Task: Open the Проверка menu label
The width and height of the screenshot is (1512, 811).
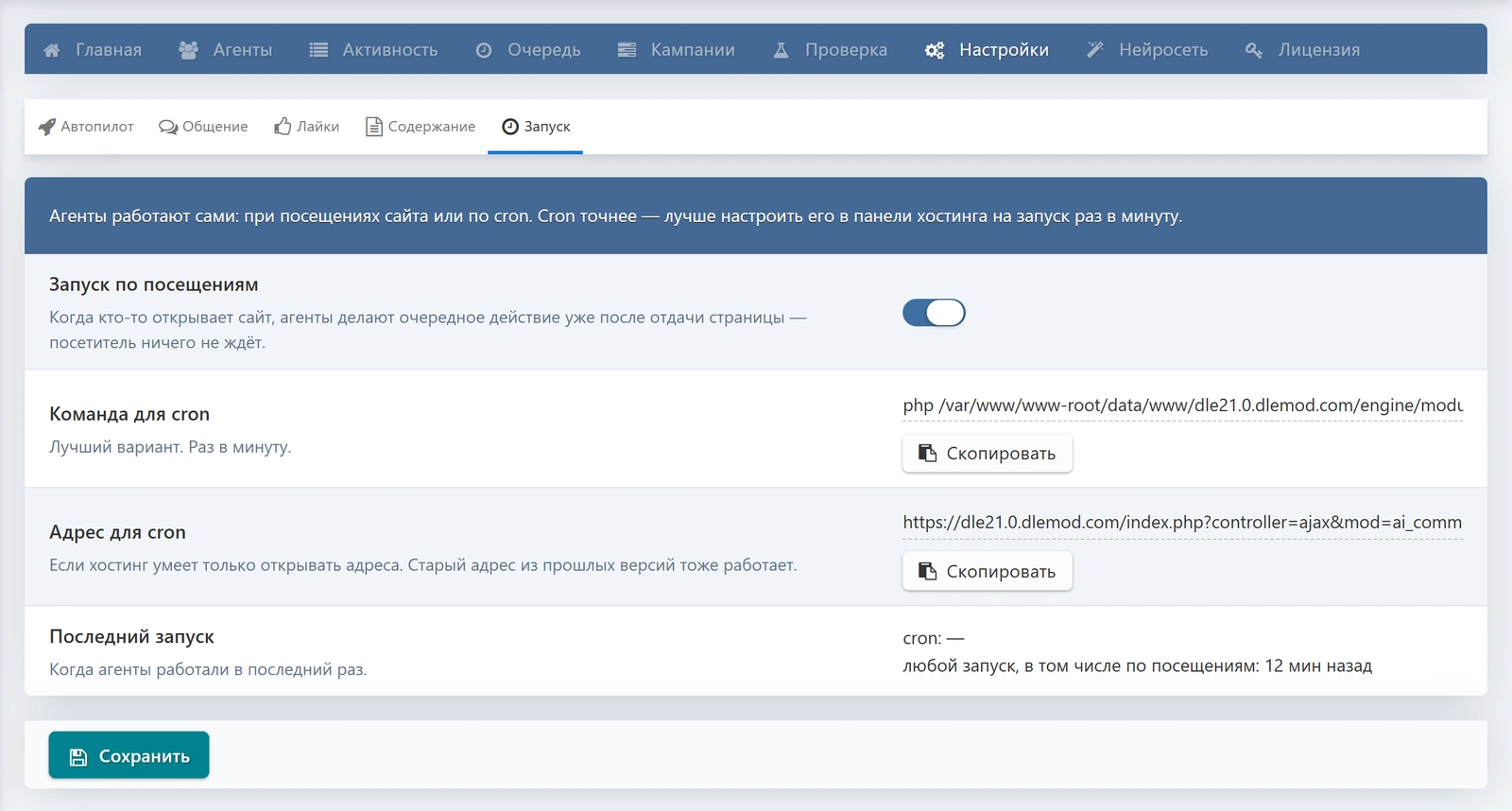Action: tap(847, 50)
